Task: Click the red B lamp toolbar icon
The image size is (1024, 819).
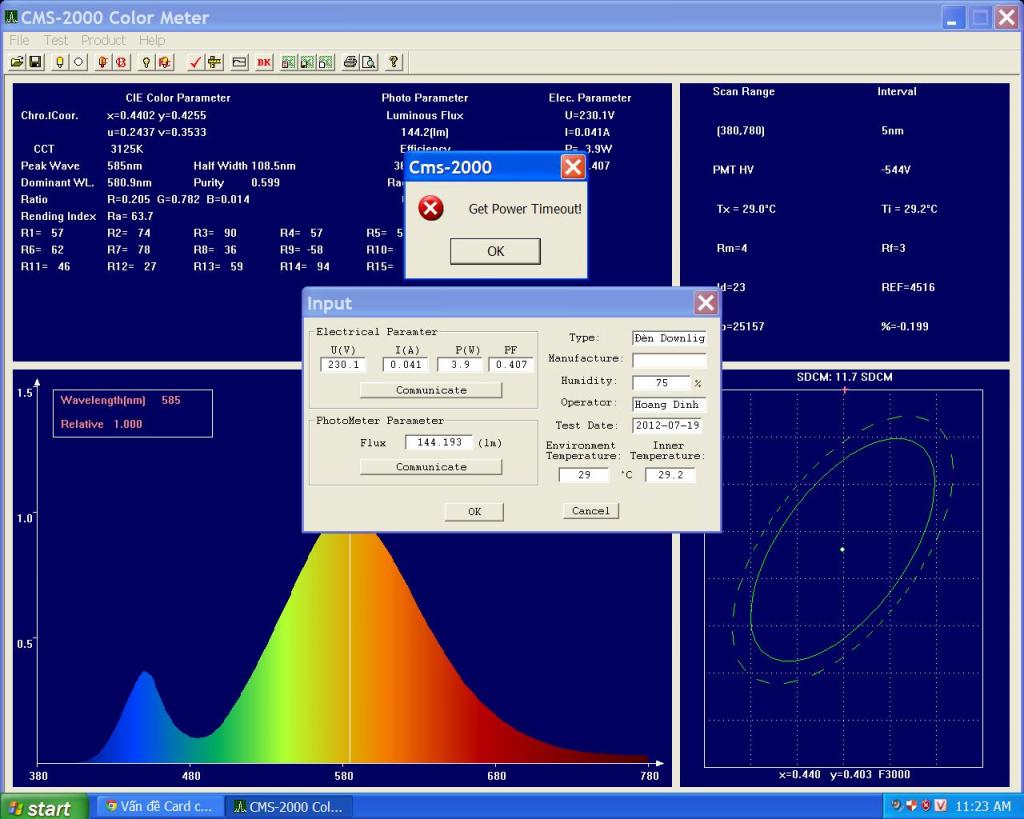Action: (121, 62)
